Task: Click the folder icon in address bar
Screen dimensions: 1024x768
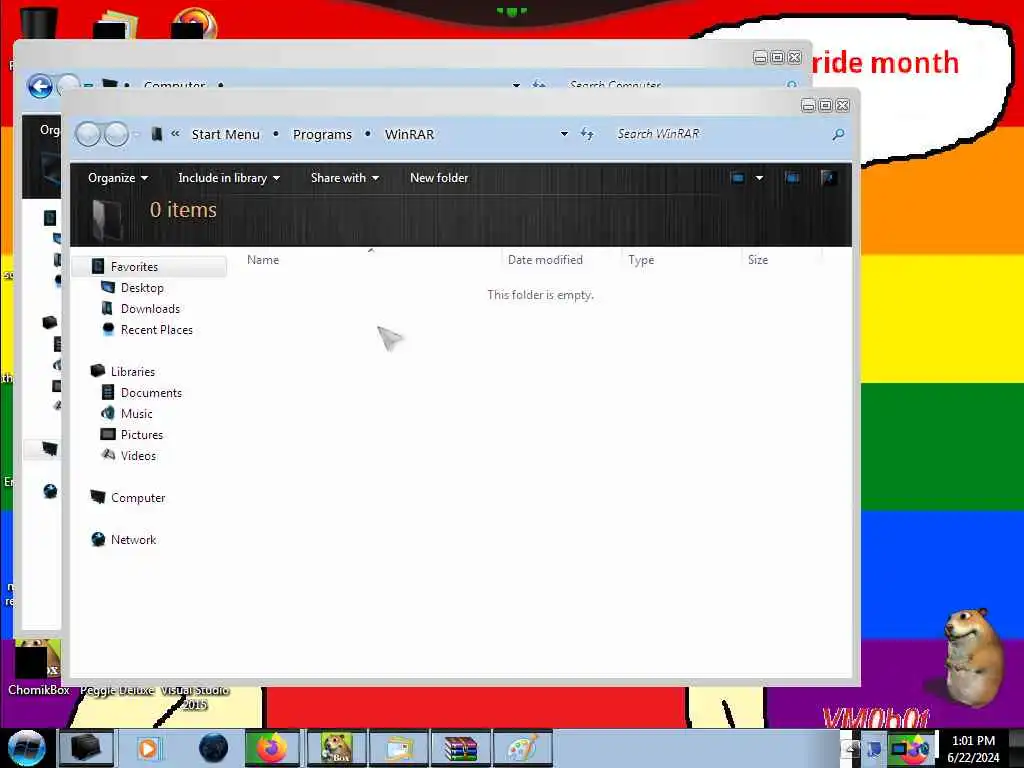Action: point(156,134)
